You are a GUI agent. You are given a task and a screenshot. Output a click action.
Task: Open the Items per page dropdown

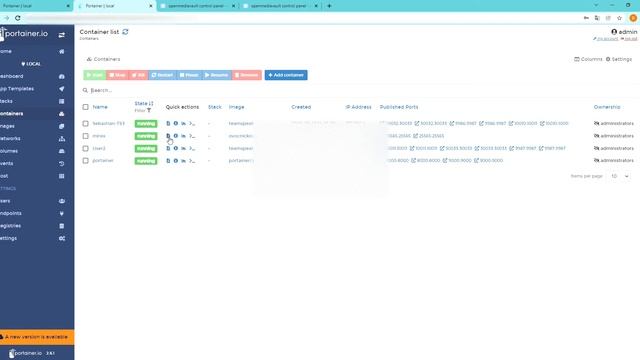coord(620,176)
